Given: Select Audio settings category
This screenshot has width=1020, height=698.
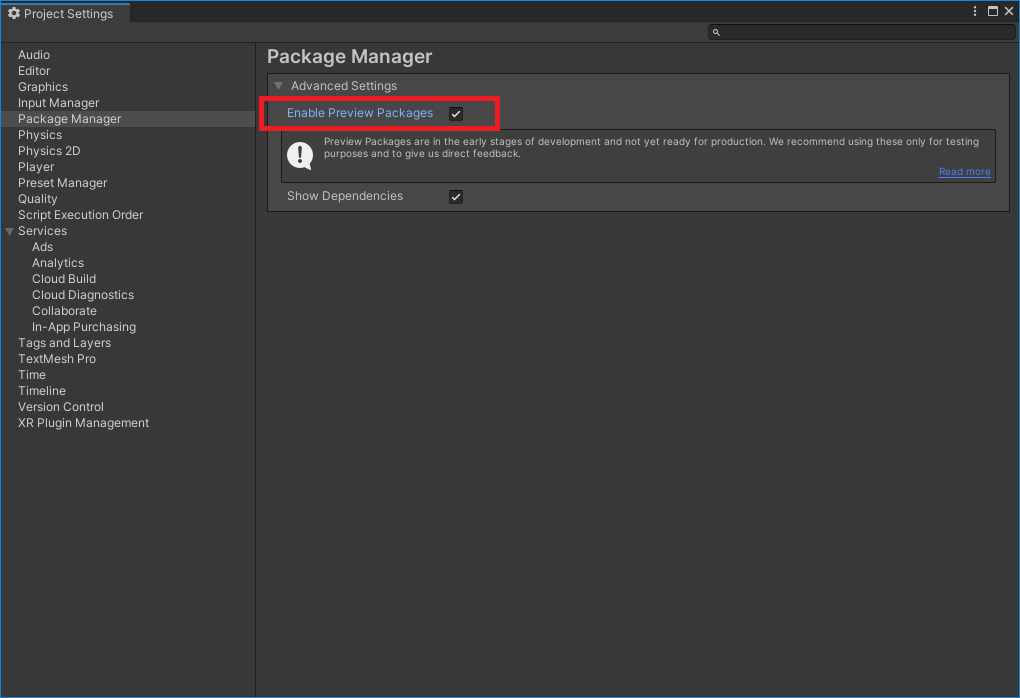Looking at the screenshot, I should [x=34, y=55].
